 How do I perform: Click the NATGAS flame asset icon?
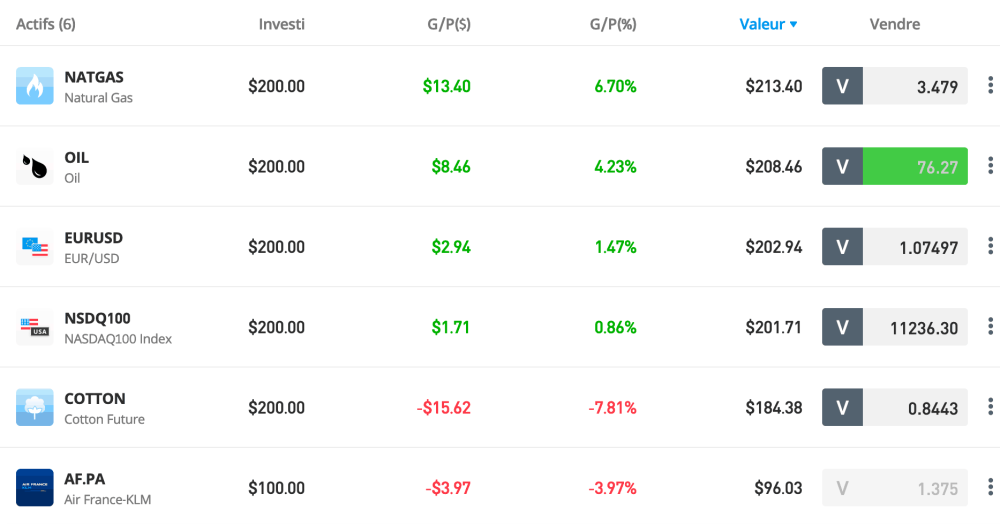(x=35, y=86)
